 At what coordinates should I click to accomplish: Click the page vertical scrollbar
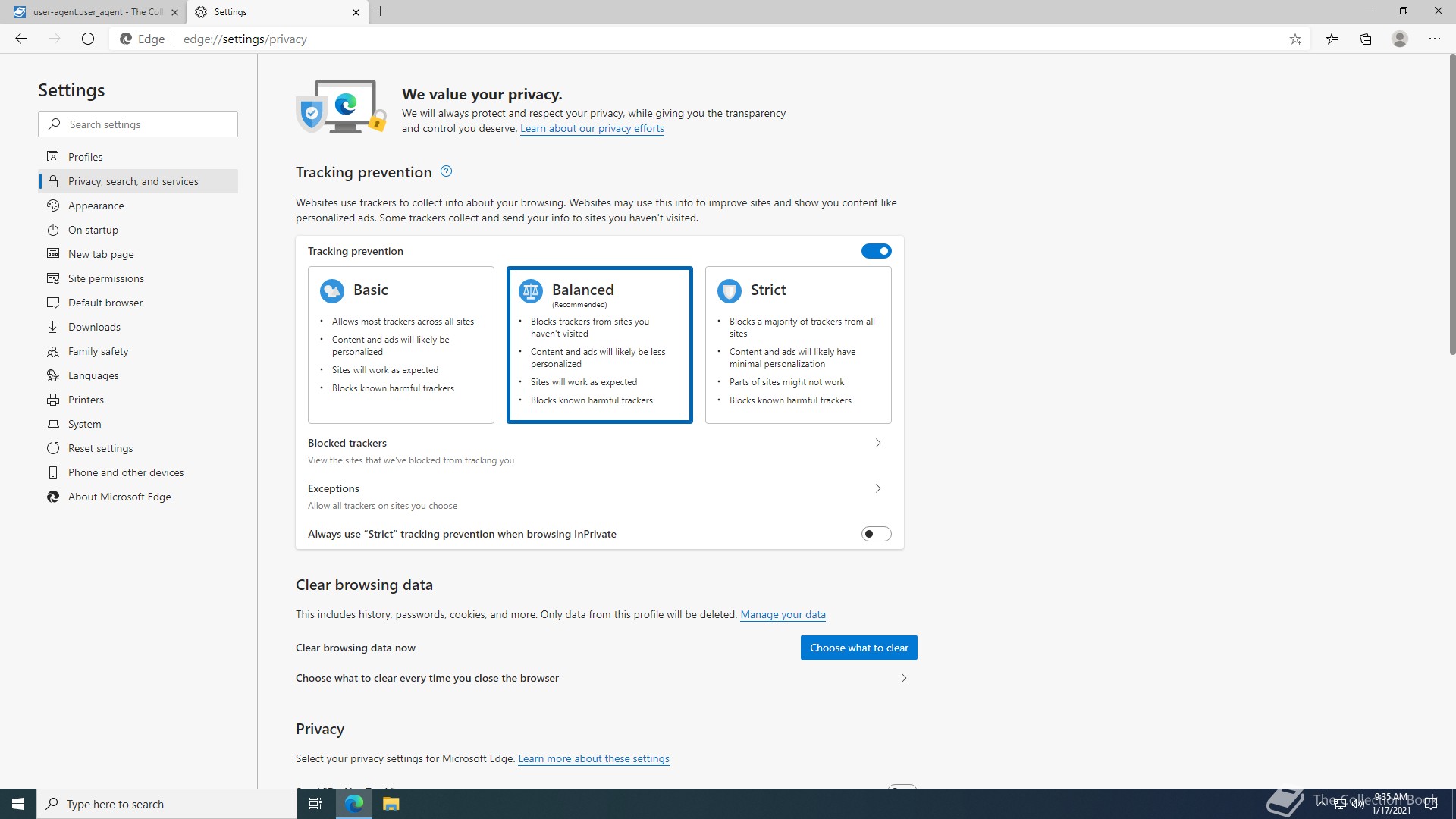pyautogui.click(x=1451, y=205)
